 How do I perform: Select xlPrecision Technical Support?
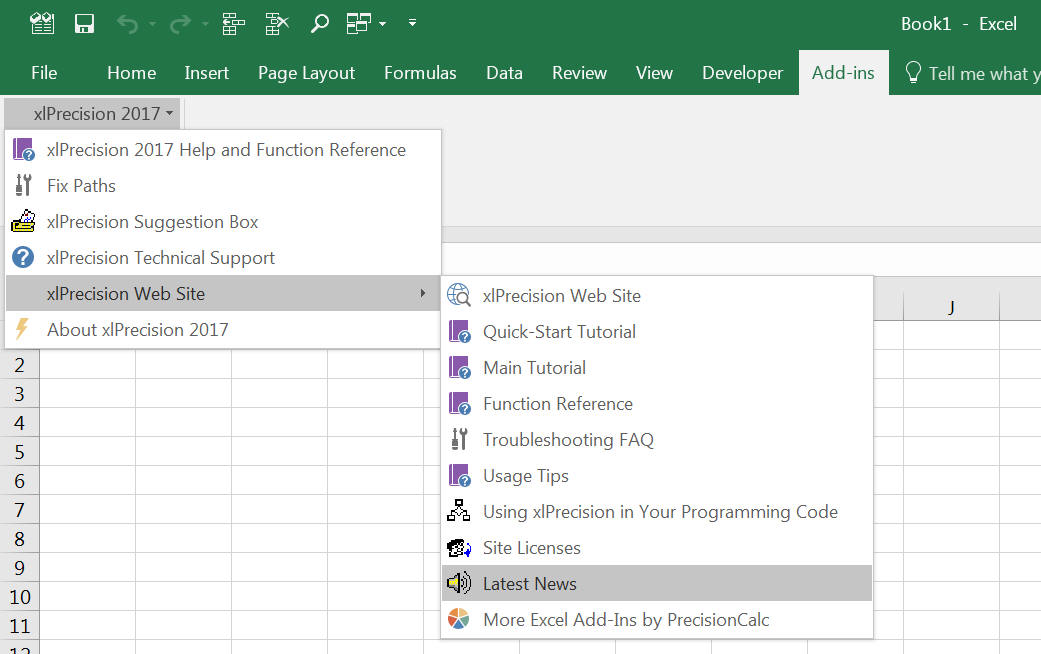[223, 257]
